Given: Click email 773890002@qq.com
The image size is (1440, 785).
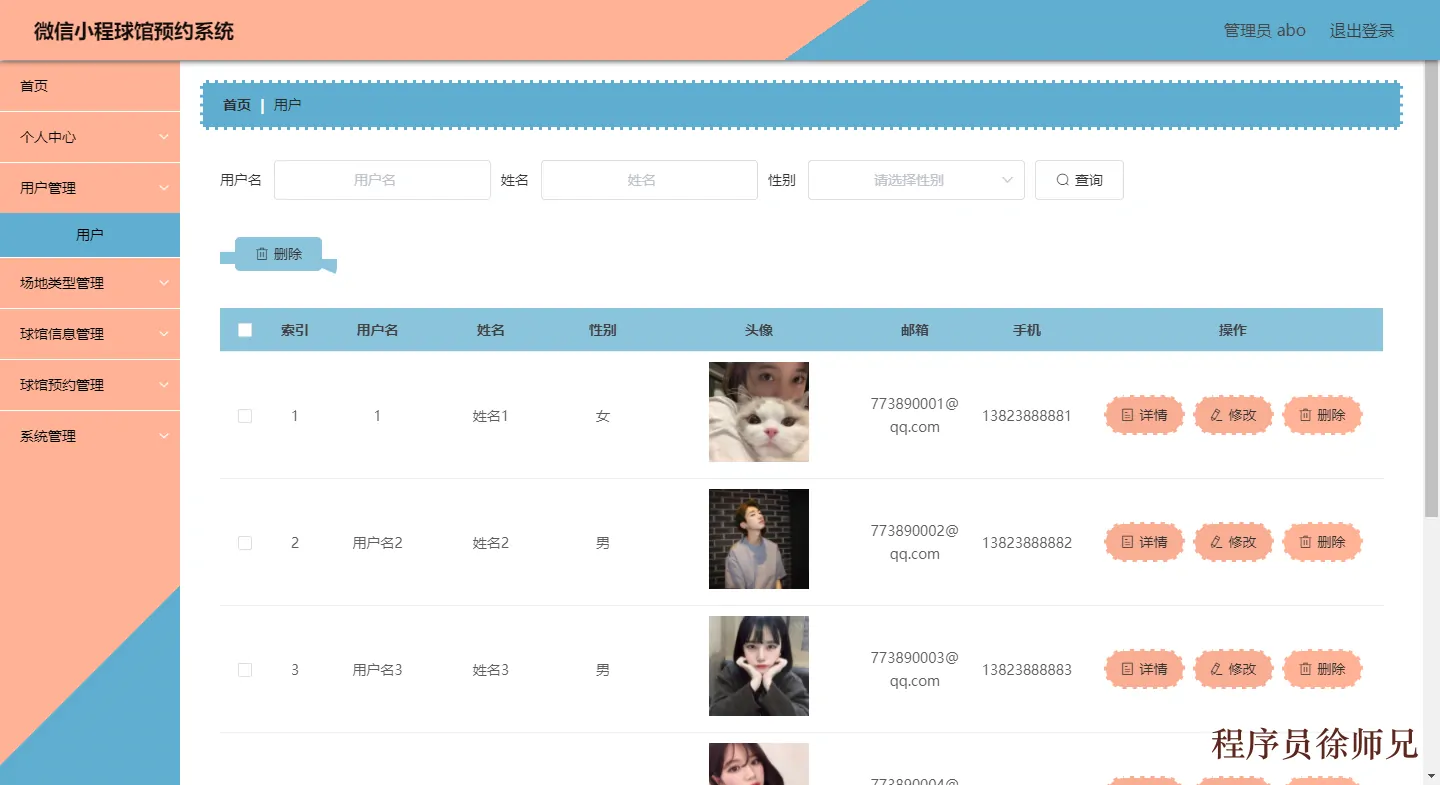Looking at the screenshot, I should click(x=915, y=542).
